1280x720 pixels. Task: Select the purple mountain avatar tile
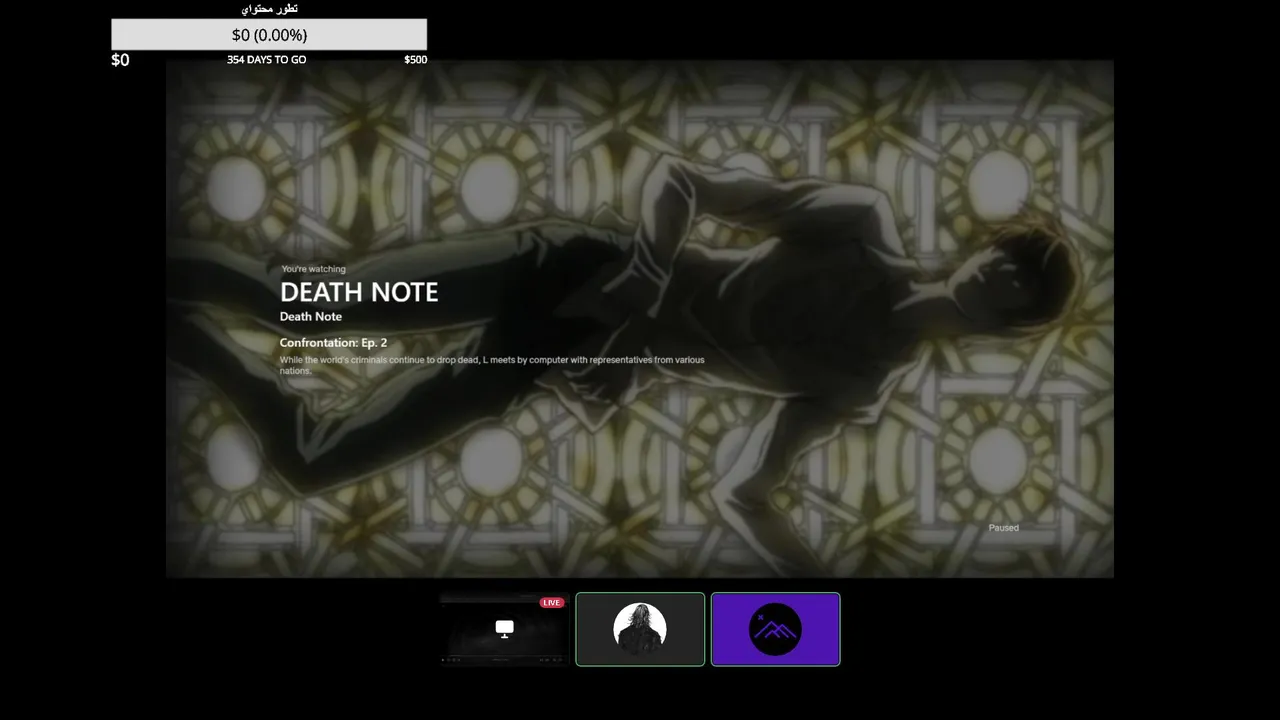click(x=776, y=629)
